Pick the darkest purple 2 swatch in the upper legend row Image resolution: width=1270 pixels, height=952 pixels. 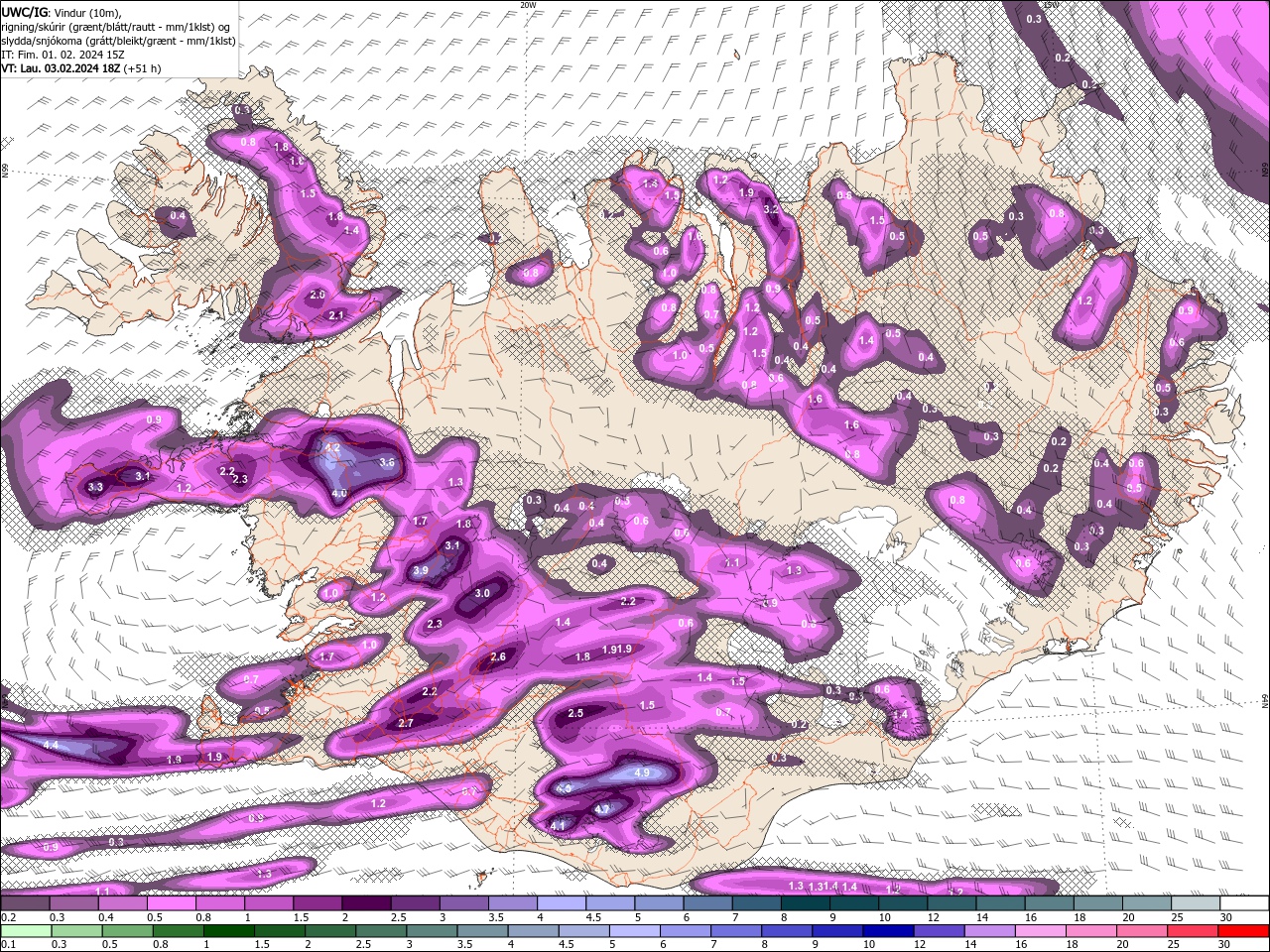(x=366, y=903)
